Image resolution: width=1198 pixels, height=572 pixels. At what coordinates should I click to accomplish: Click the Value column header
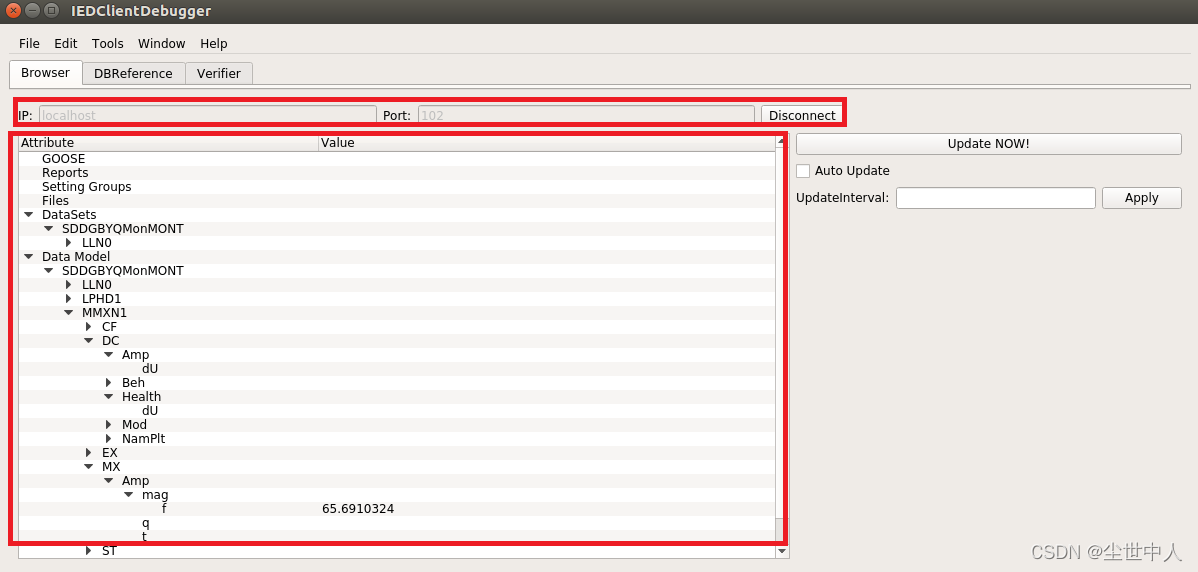(x=547, y=143)
